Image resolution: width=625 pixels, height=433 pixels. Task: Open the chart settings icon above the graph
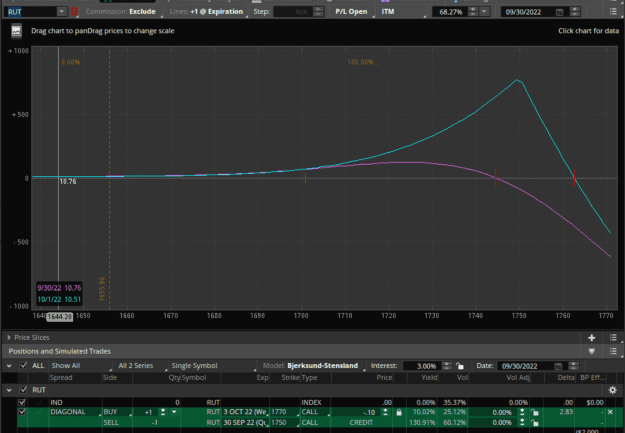click(x=16, y=31)
